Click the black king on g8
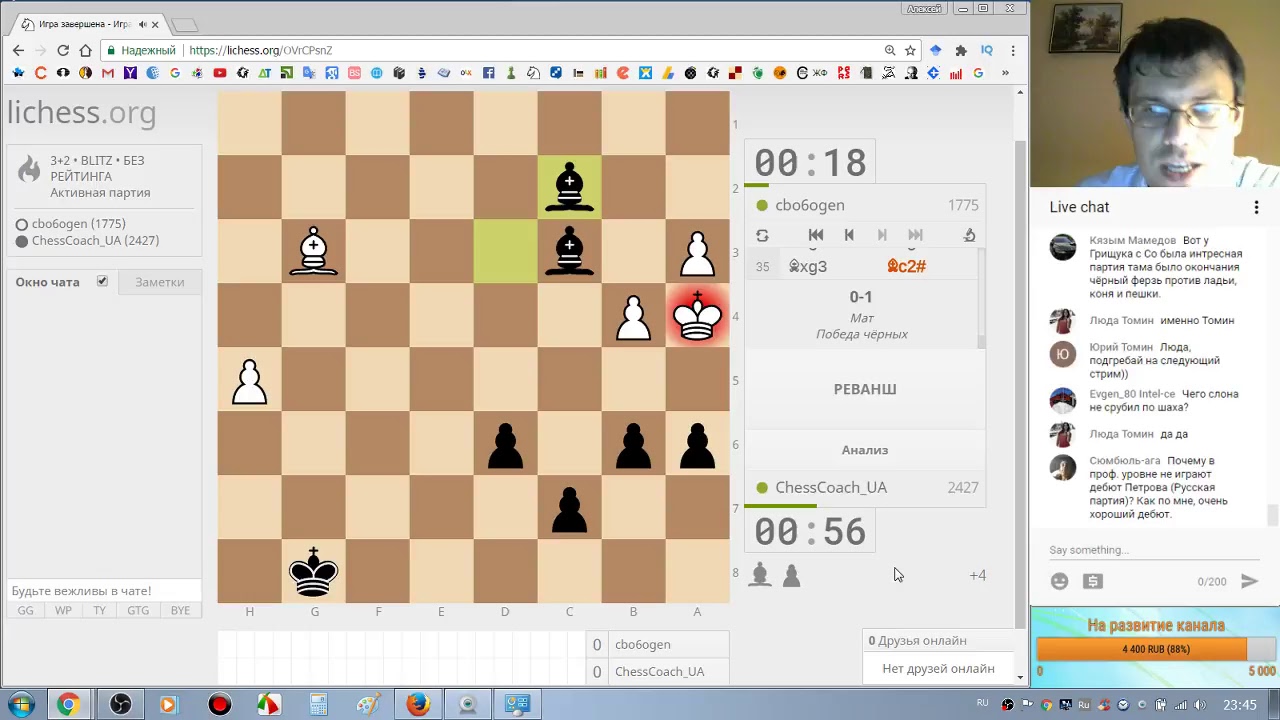The width and height of the screenshot is (1280, 720). click(313, 571)
